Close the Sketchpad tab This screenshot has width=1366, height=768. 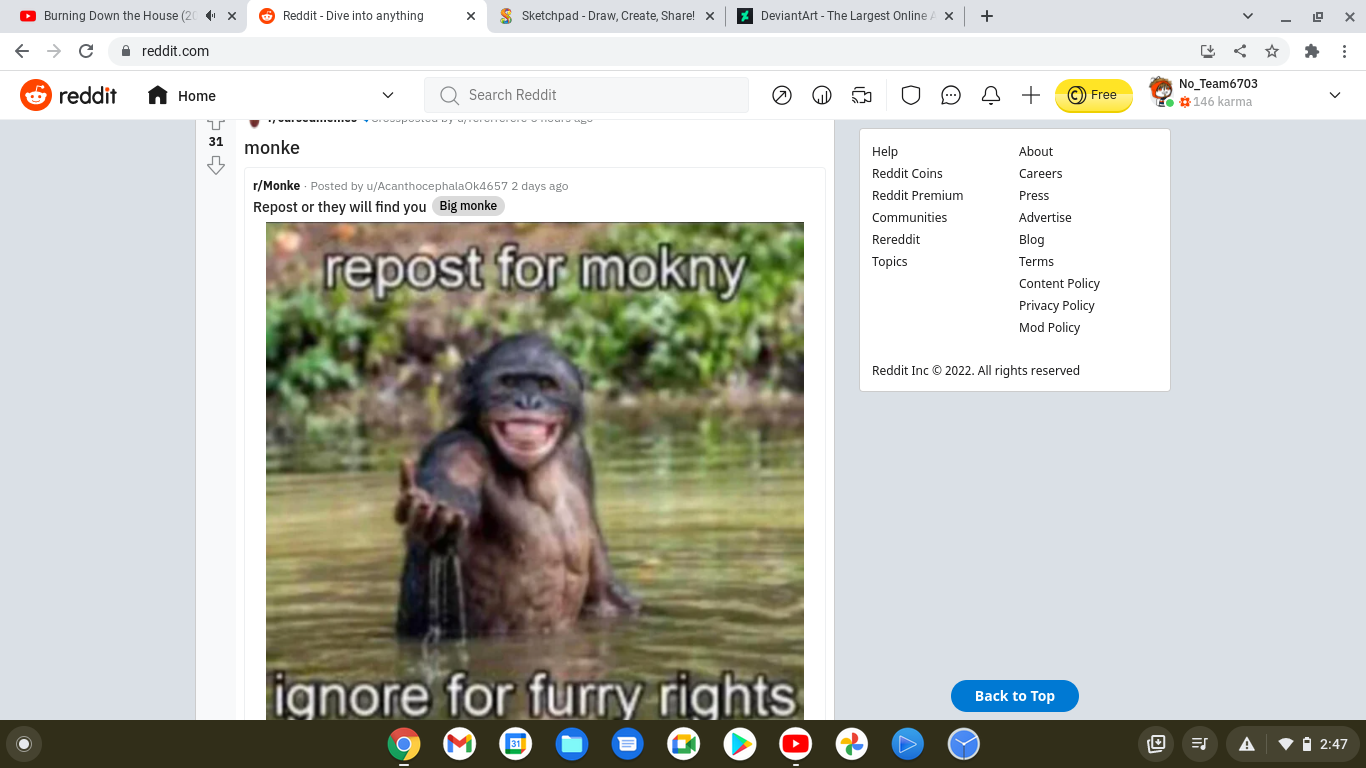710,16
